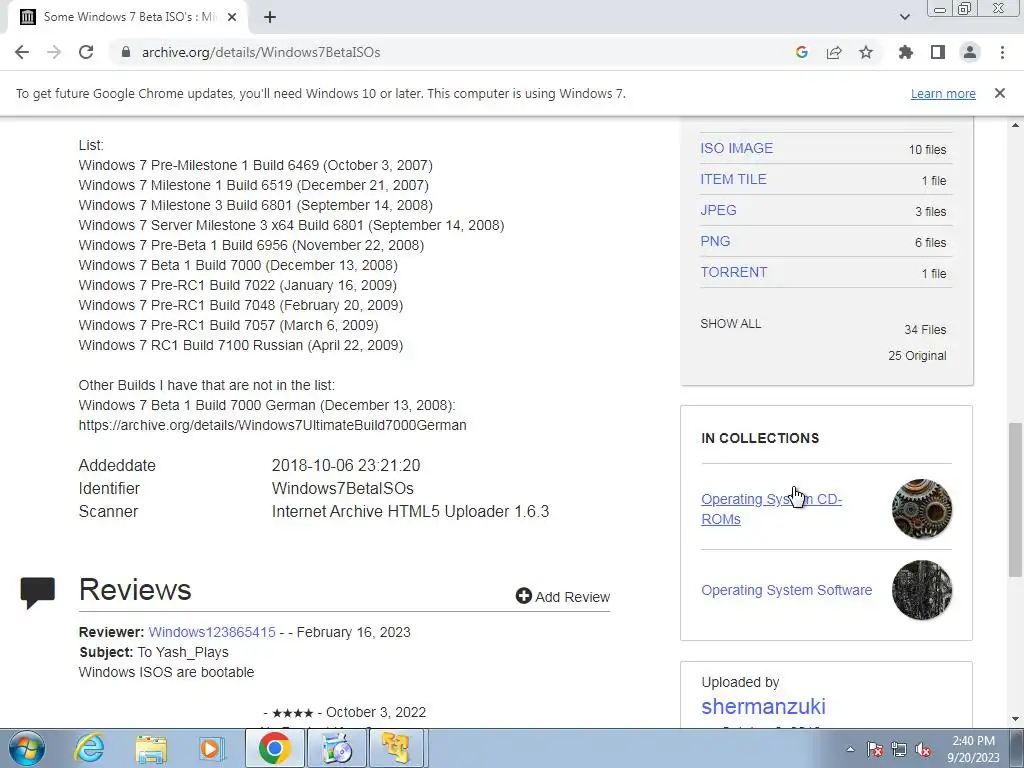Image resolution: width=1024 pixels, height=768 pixels.
Task: Switch to the Chrome taskbar button
Action: (x=274, y=748)
